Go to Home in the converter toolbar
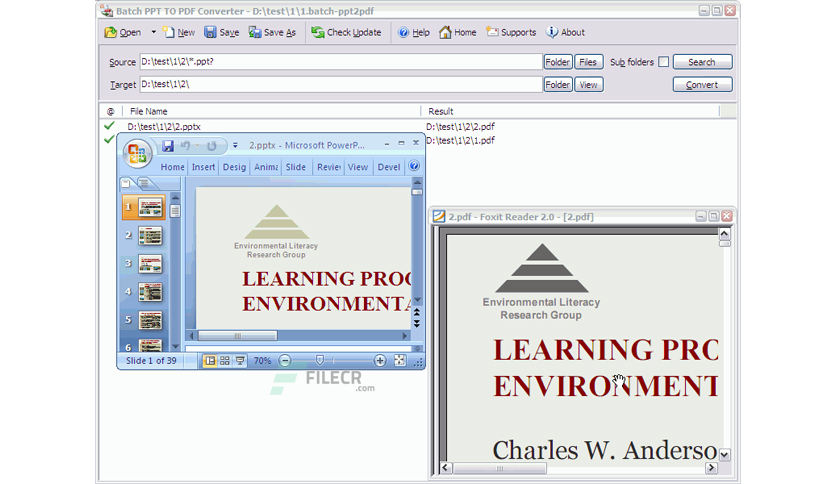The image size is (836, 484). tap(457, 33)
